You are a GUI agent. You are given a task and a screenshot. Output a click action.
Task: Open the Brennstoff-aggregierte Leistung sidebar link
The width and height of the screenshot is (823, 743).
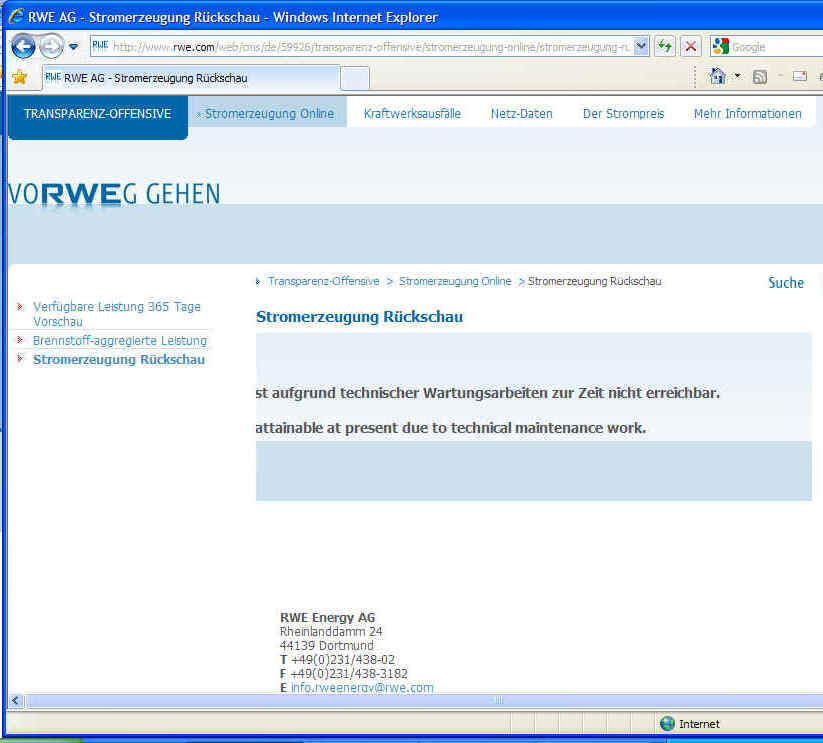pyautogui.click(x=120, y=341)
